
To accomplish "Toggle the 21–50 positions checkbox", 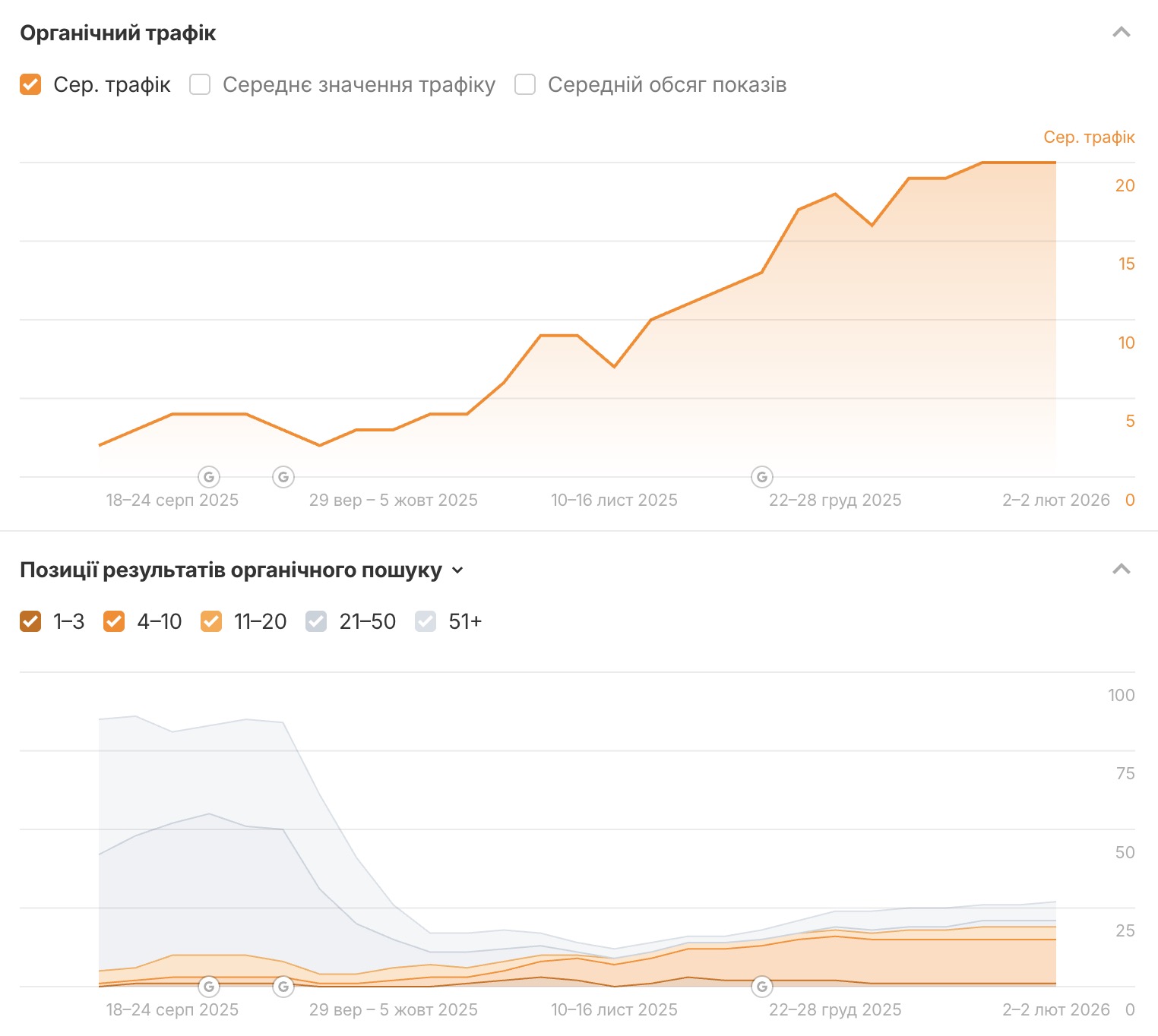I will point(316,621).
